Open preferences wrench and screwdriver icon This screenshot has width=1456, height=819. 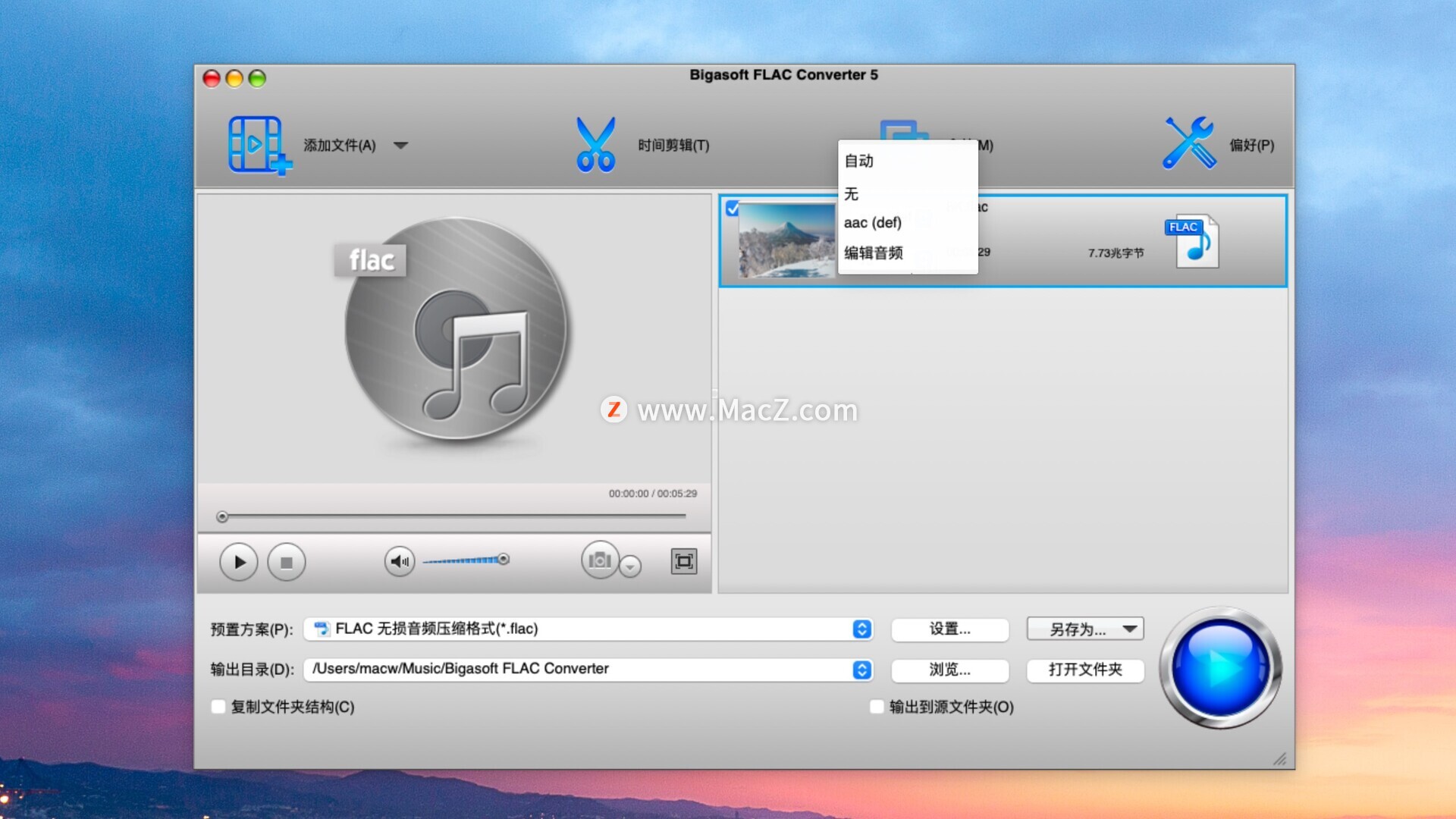click(1188, 143)
